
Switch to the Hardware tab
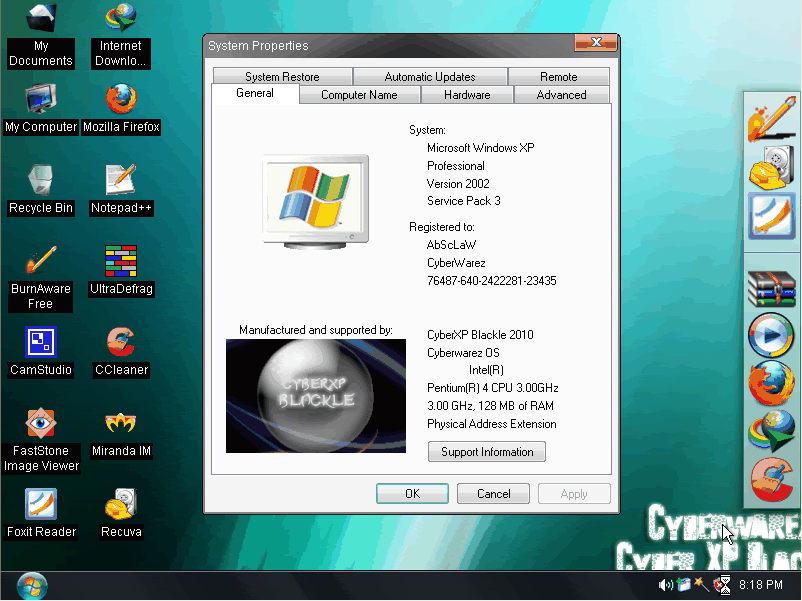467,95
